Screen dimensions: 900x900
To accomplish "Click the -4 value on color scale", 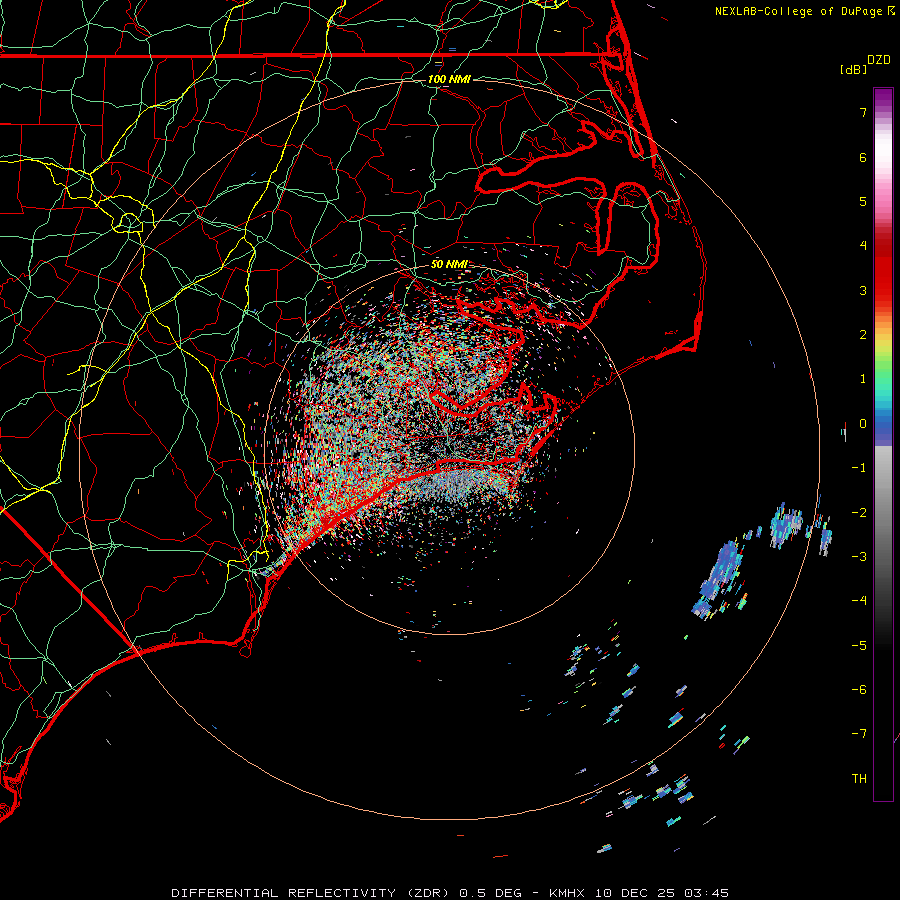I will point(859,601).
